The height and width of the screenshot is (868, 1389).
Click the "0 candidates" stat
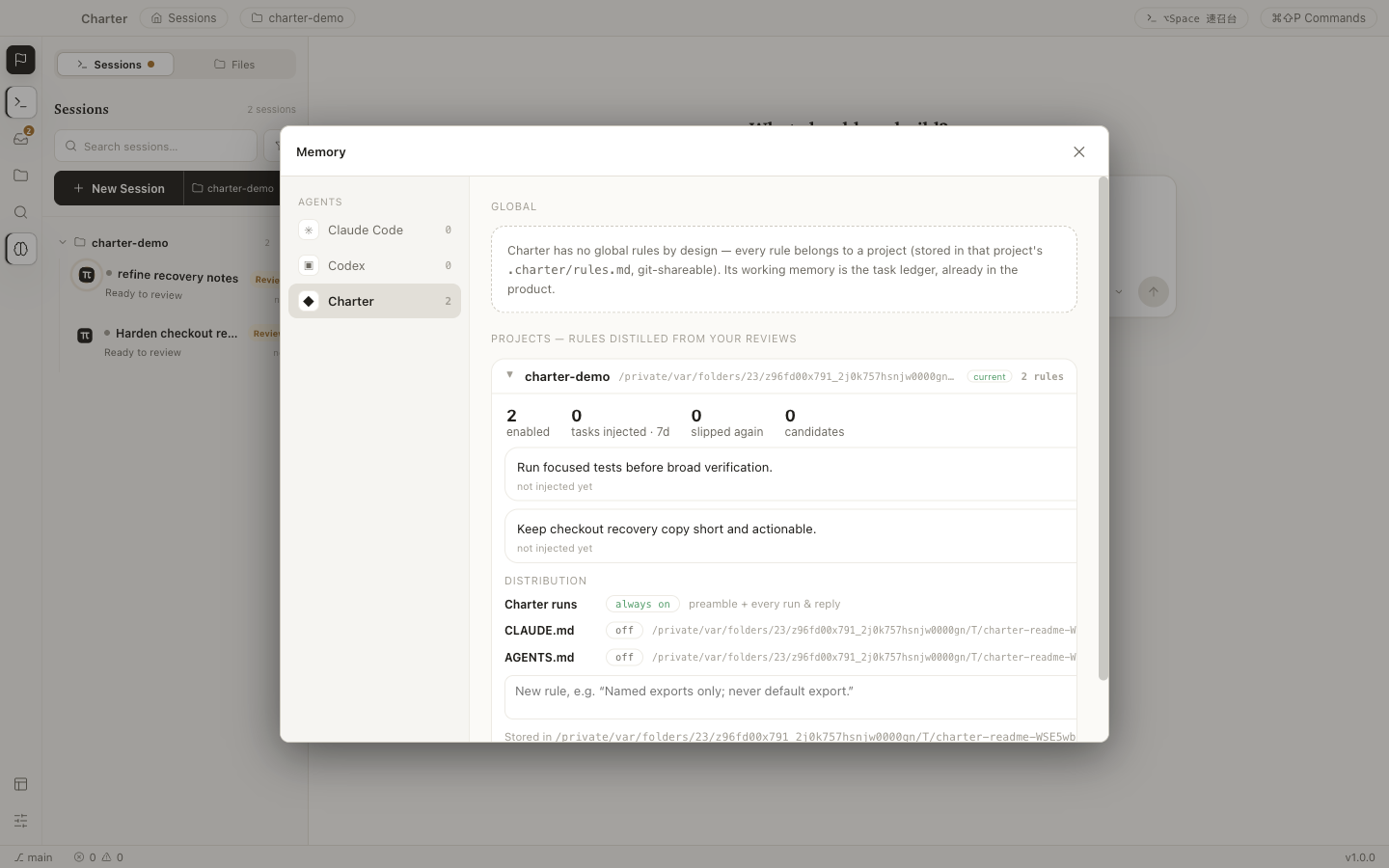(814, 422)
